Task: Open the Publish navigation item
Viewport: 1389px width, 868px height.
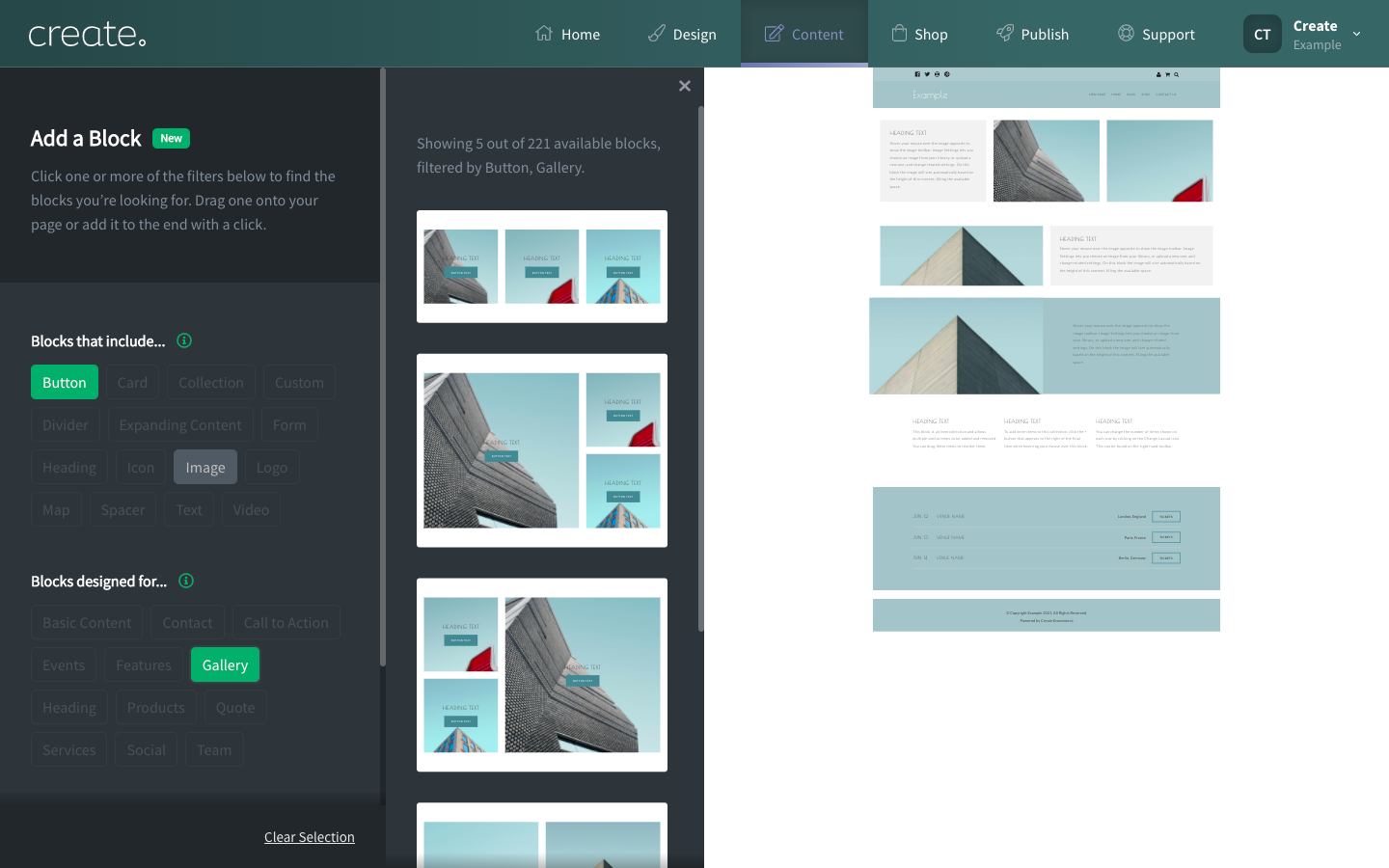Action: coord(1032,34)
